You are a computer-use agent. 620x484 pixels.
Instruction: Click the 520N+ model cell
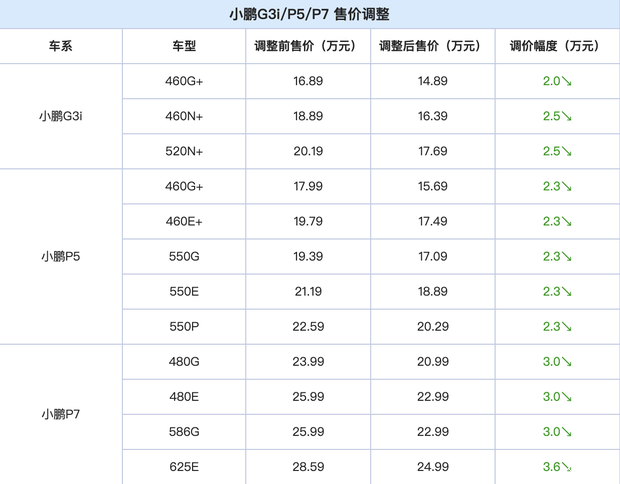[x=184, y=151]
